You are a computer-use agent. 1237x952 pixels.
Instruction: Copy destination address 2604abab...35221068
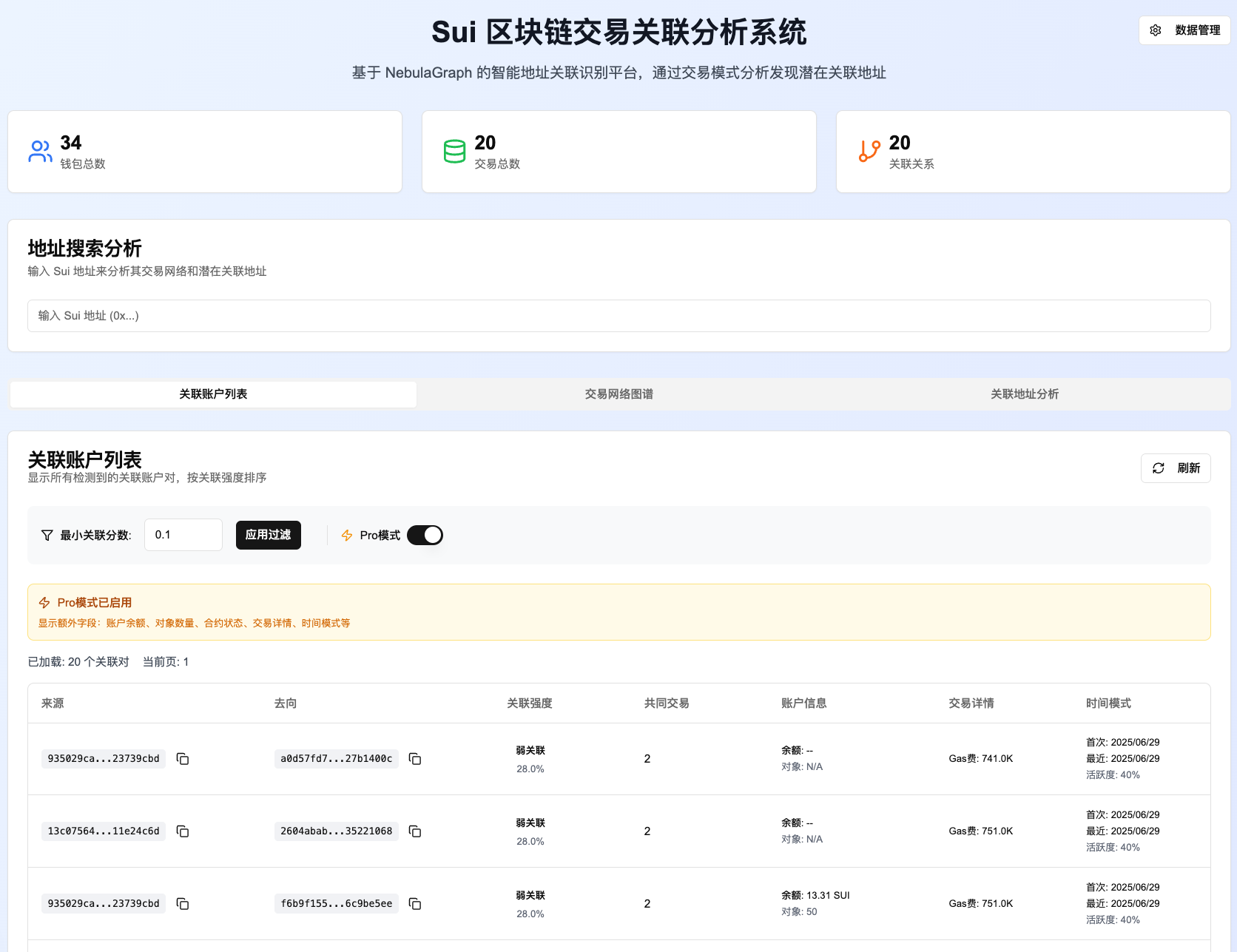point(415,831)
